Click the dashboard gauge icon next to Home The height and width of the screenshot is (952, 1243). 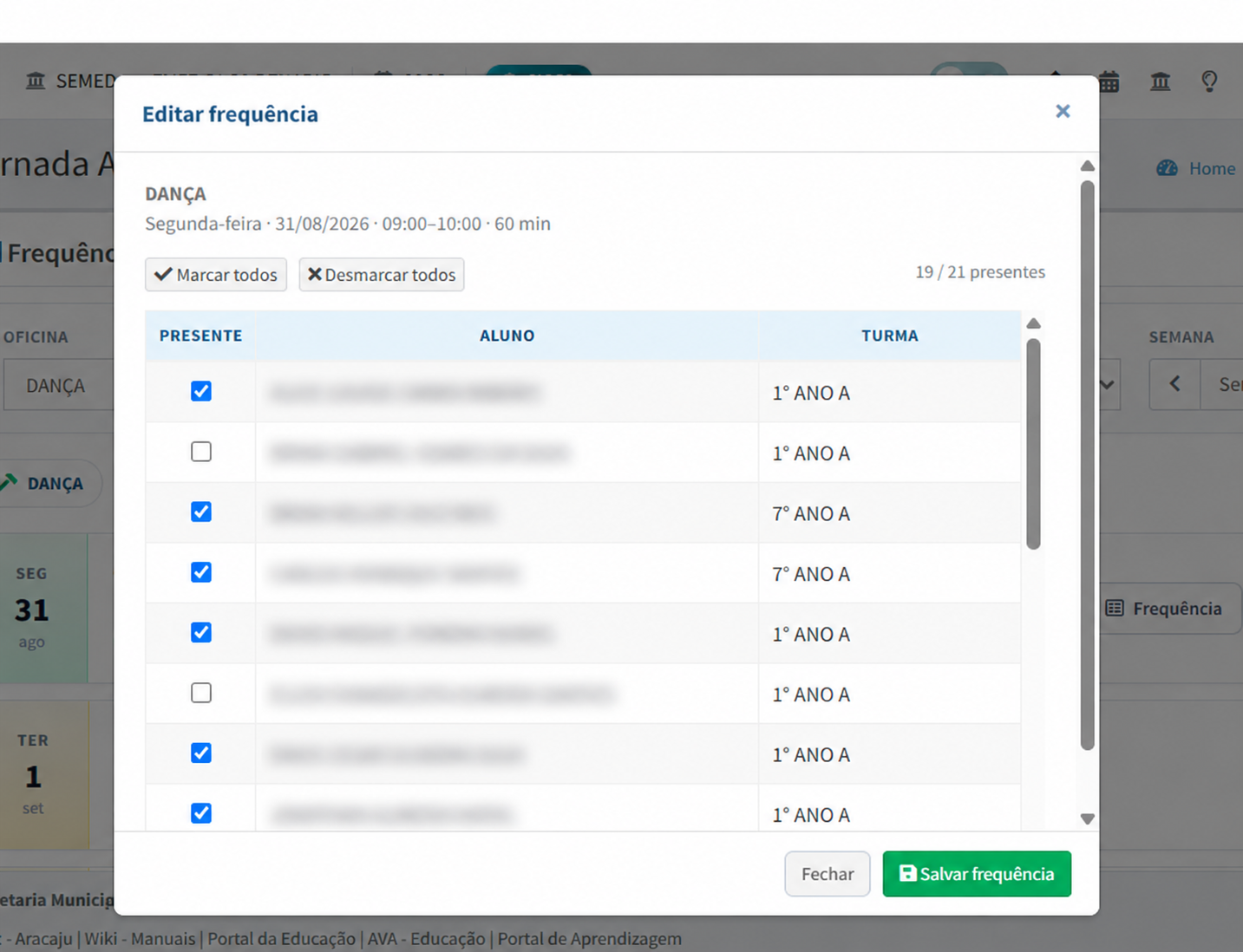click(x=1168, y=168)
